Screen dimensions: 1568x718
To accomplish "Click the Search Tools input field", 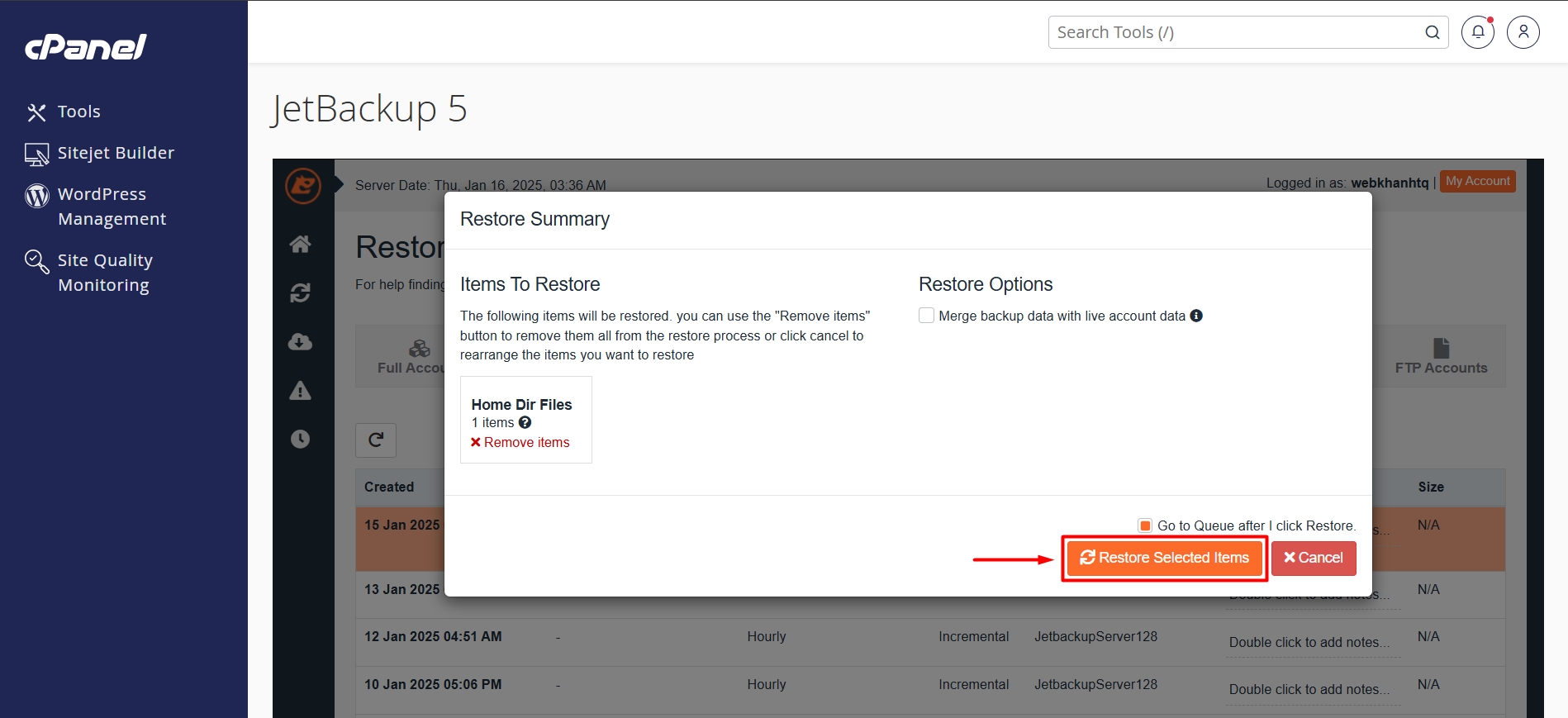I will [1235, 32].
